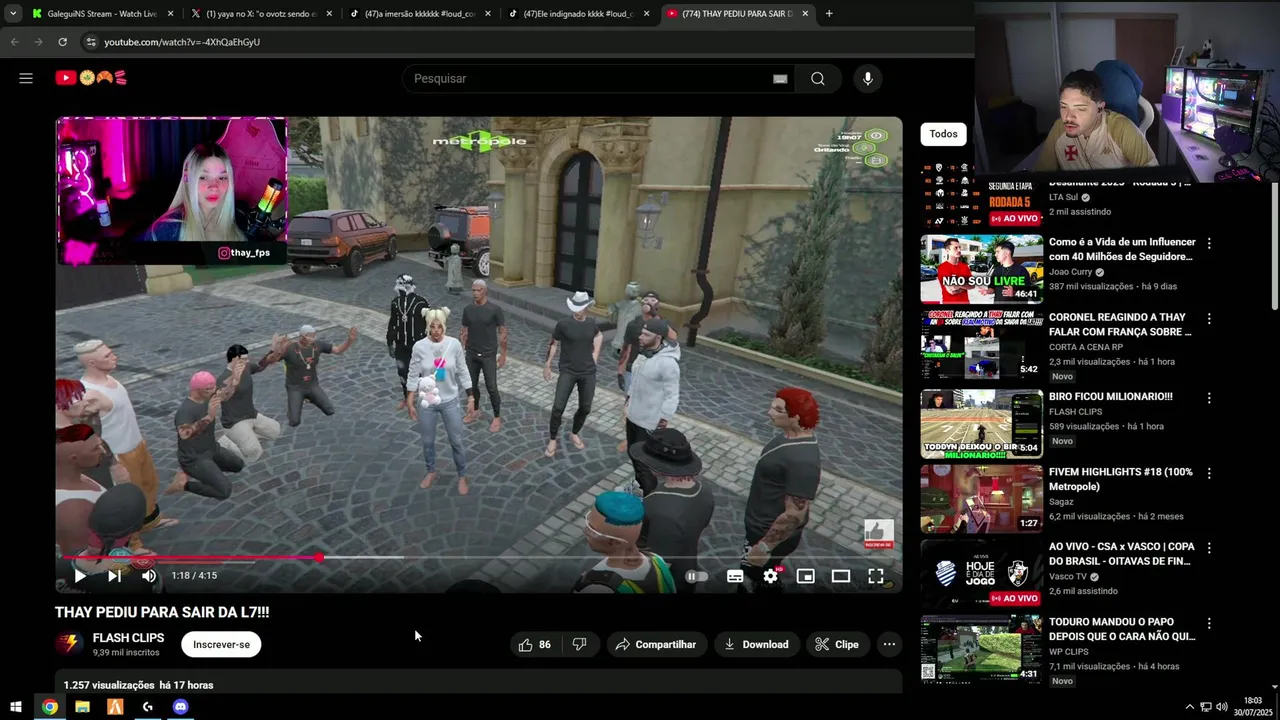Switch to GalequiNS Stream Kick tab

click(101, 14)
